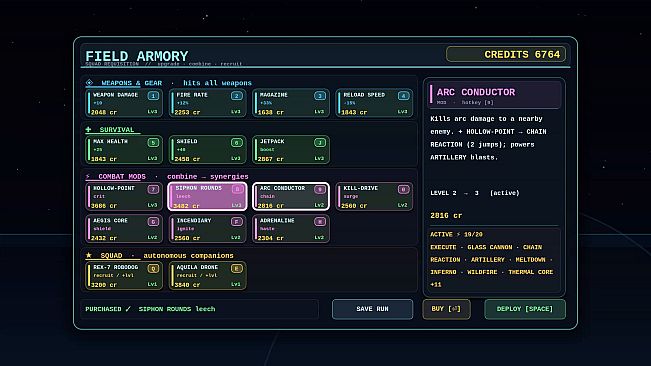This screenshot has width=651, height=366.
Task: Recruit the Aquila Drone companion
Action: [x=207, y=276]
